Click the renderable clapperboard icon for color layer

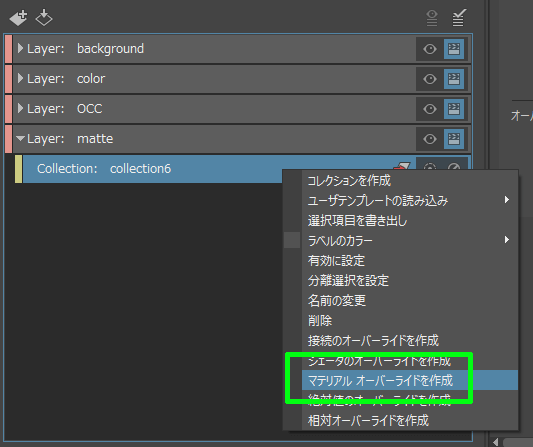454,79
